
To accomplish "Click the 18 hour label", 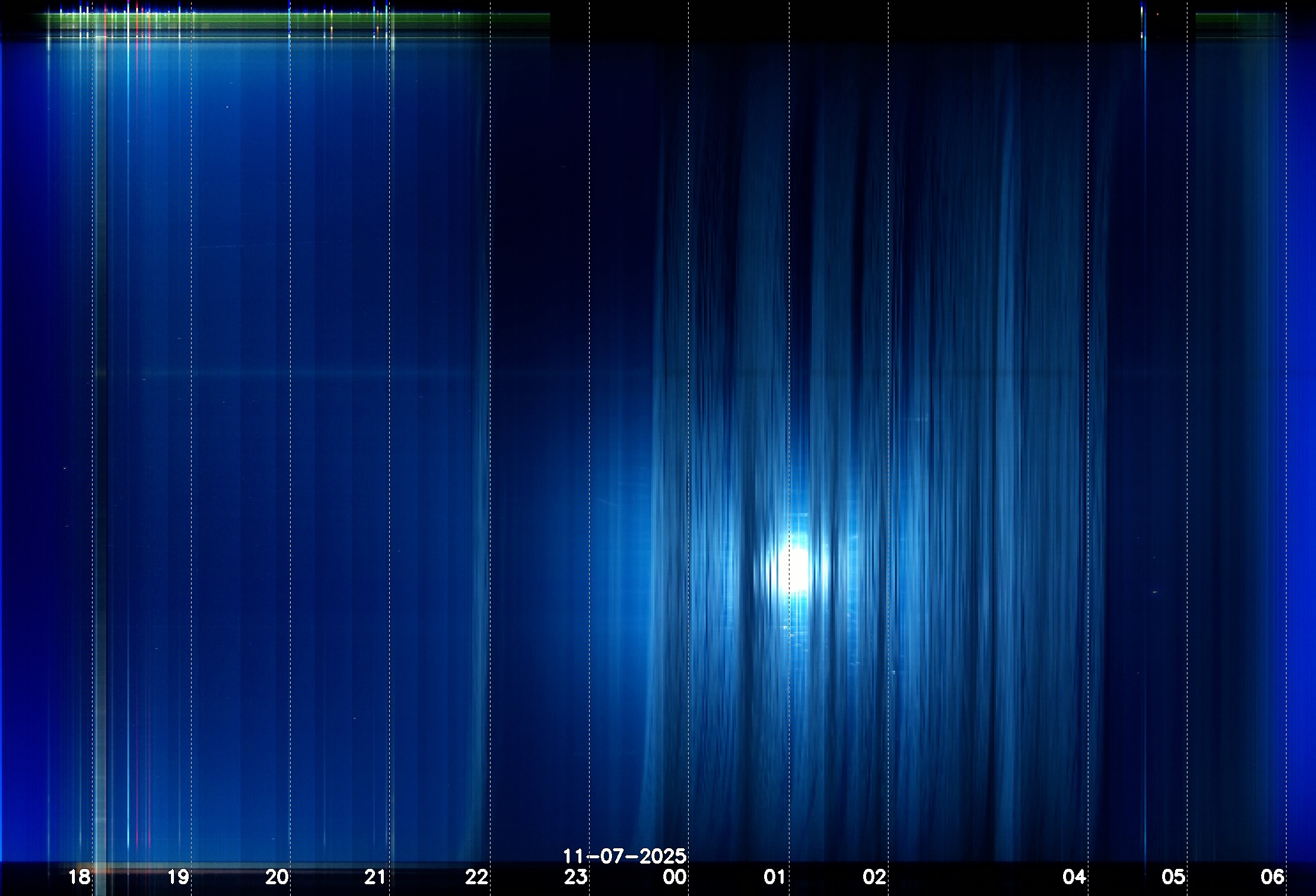I will (79, 877).
